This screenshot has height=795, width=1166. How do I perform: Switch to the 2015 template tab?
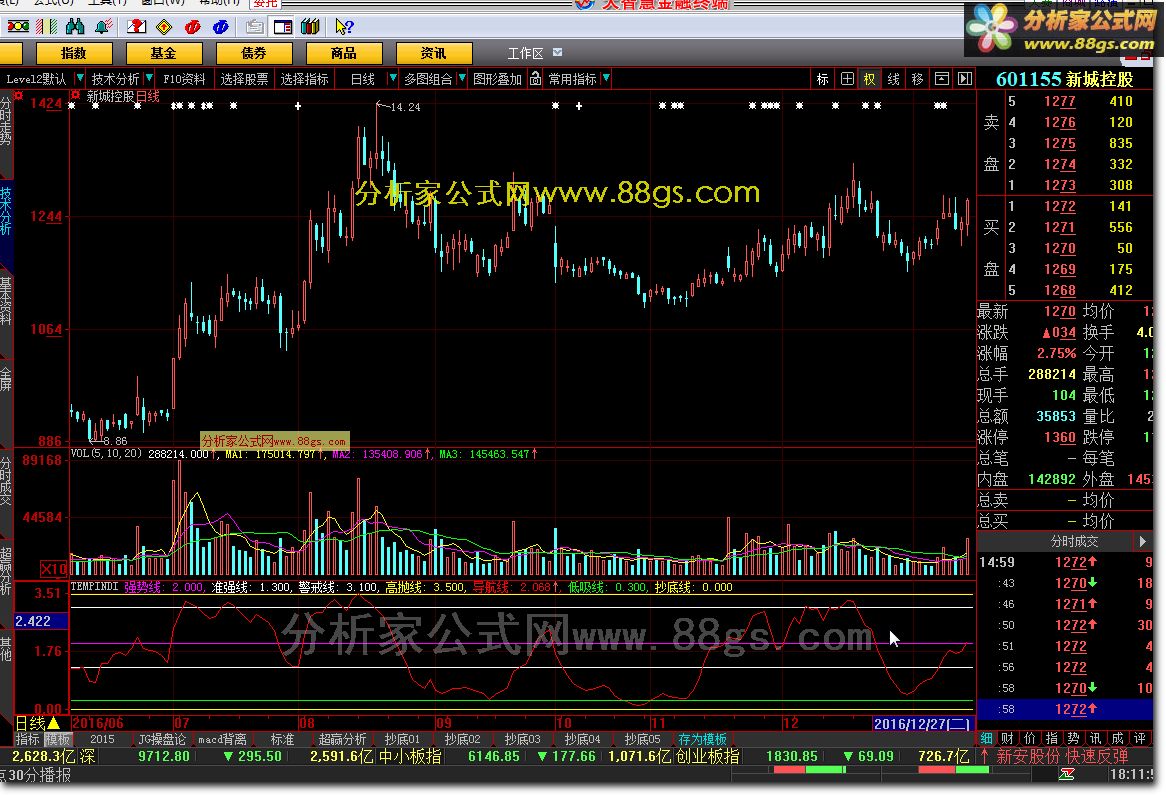[102, 739]
